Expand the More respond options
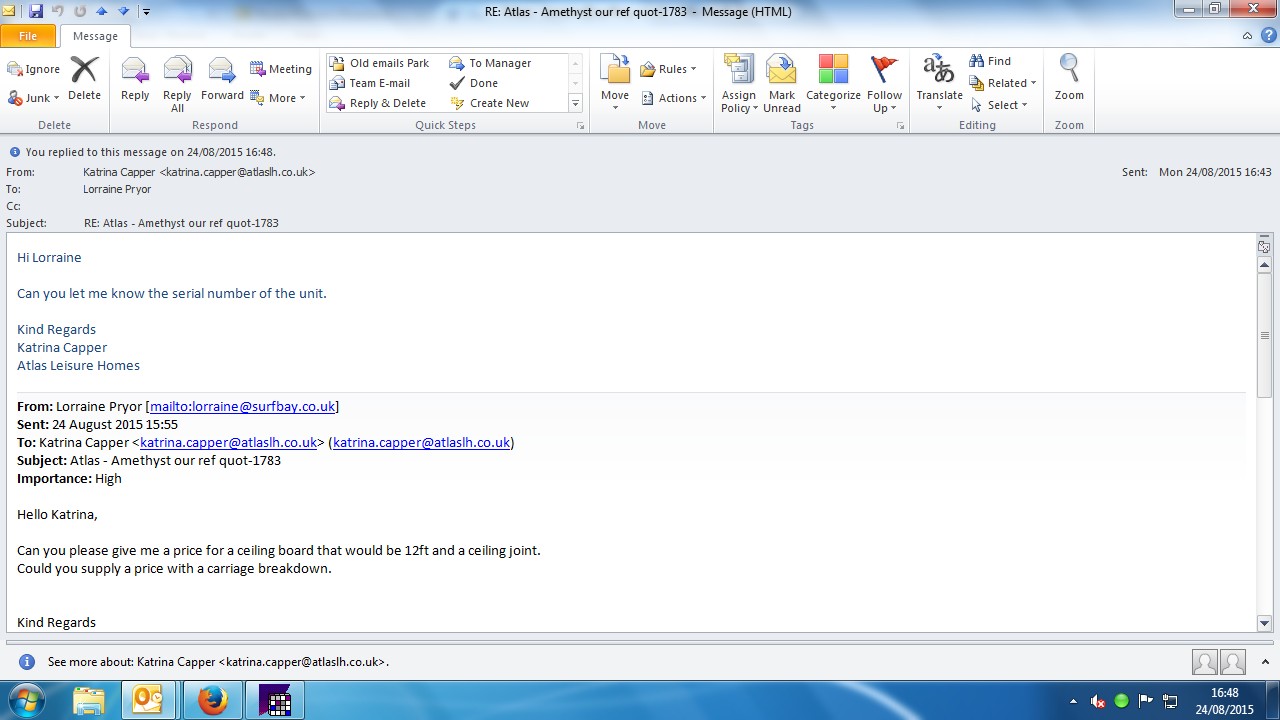Viewport: 1280px width, 720px height. (278, 98)
